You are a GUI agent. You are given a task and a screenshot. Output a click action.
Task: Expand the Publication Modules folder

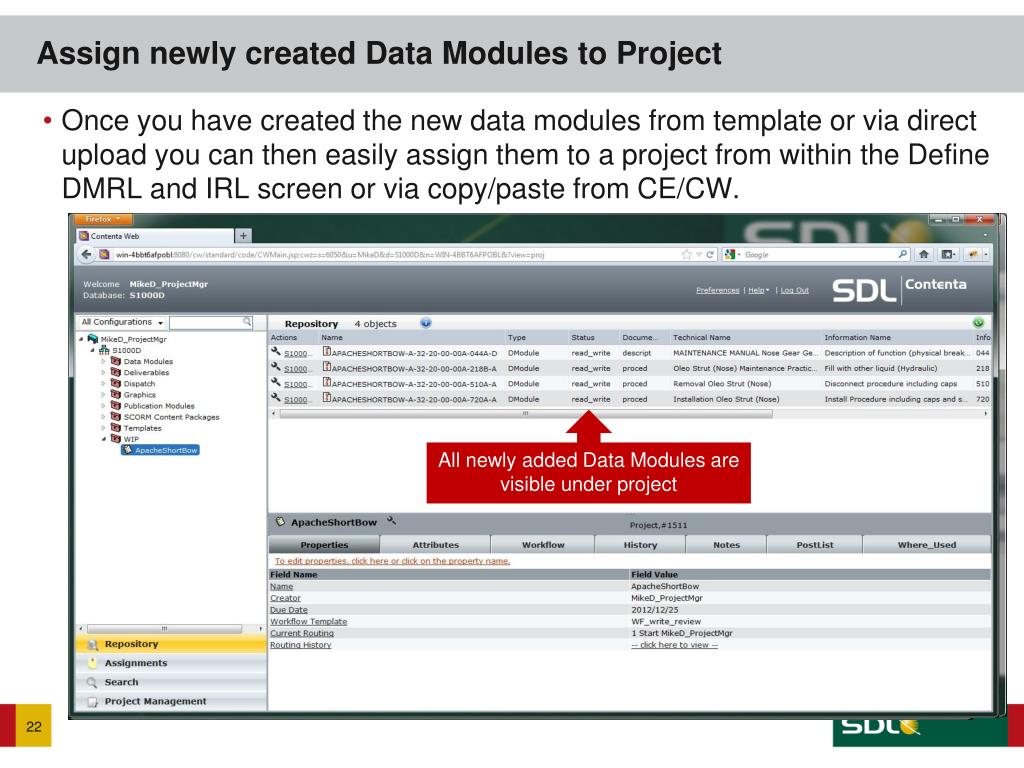103,406
